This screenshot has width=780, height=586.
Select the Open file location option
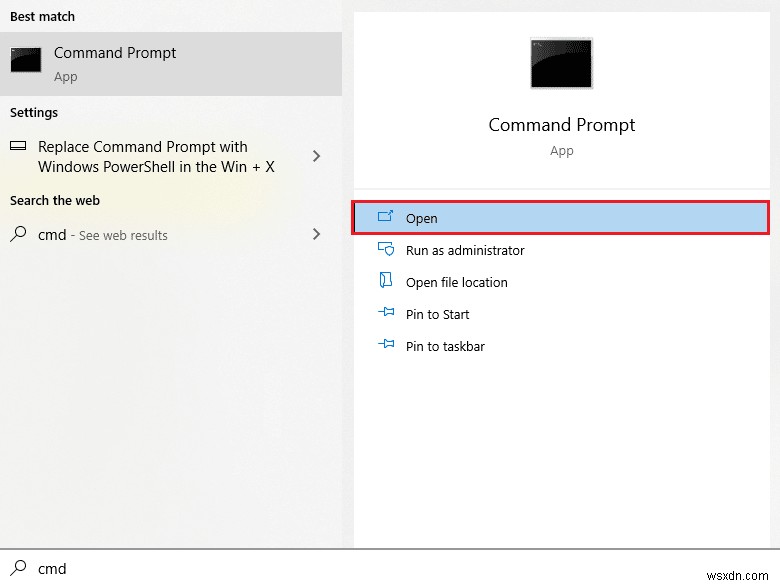[457, 282]
